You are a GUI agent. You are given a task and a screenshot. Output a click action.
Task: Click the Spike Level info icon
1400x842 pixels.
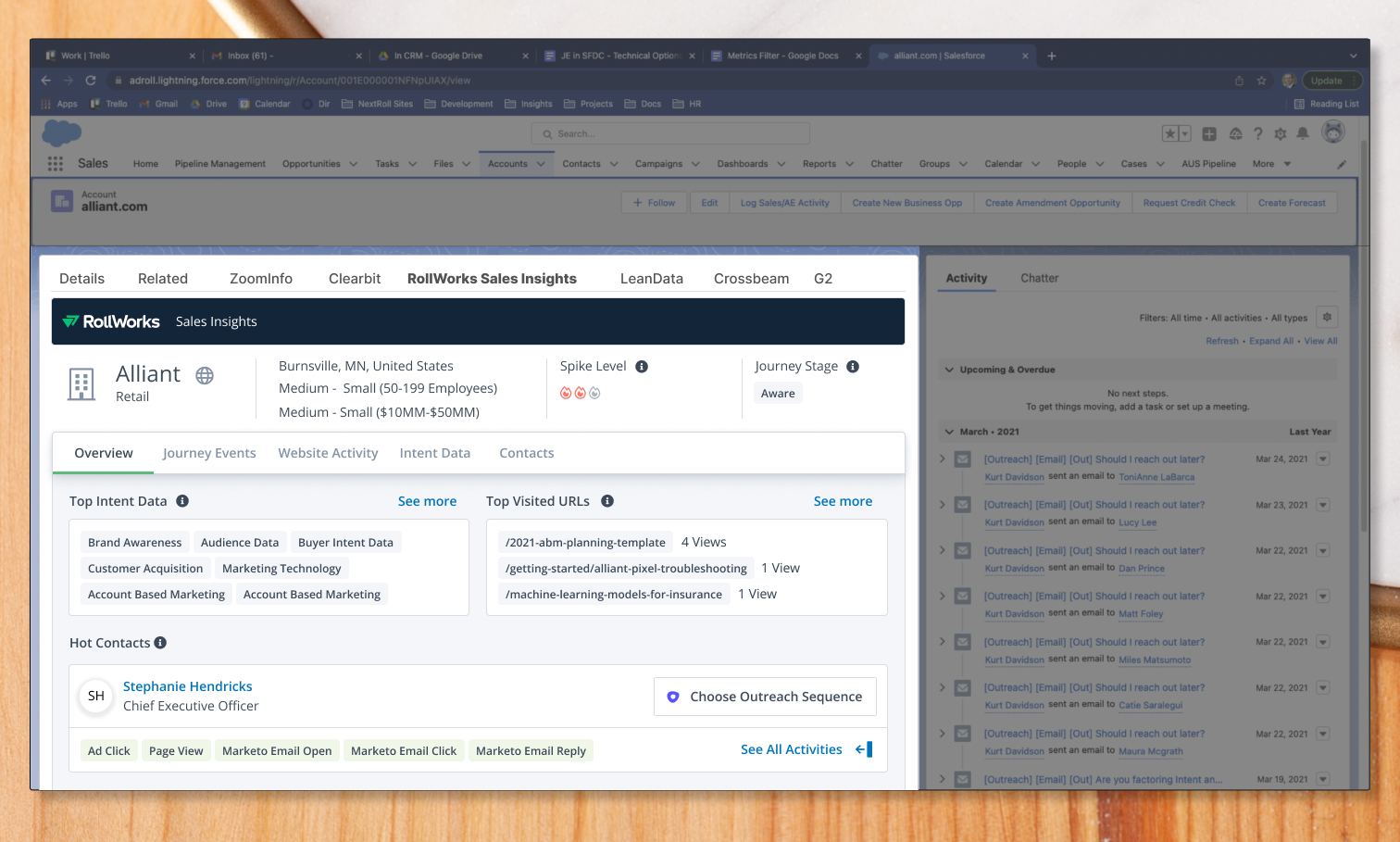click(642, 367)
